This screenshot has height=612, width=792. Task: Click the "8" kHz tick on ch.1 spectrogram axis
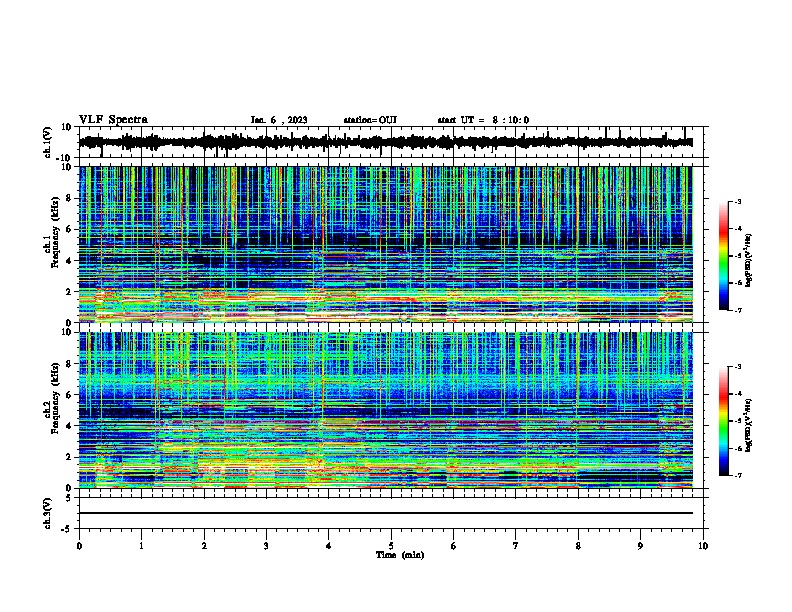(69, 198)
